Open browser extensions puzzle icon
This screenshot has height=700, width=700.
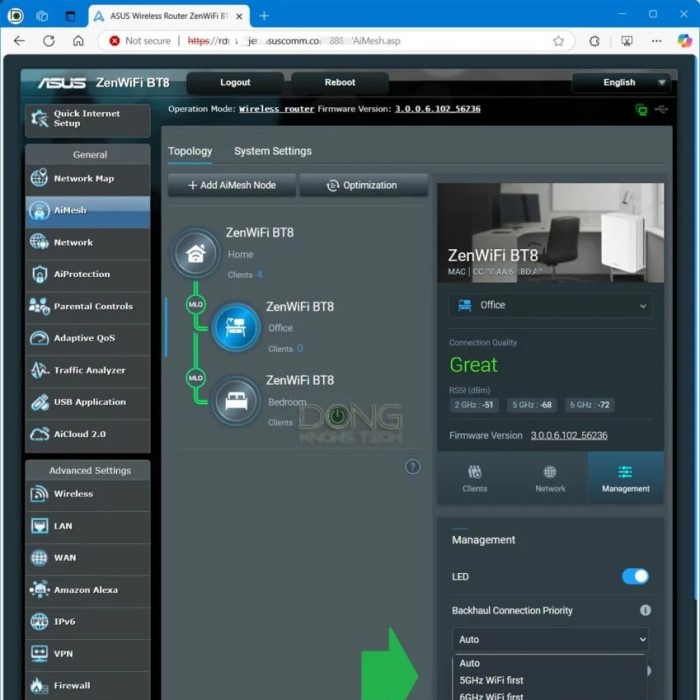pos(594,41)
